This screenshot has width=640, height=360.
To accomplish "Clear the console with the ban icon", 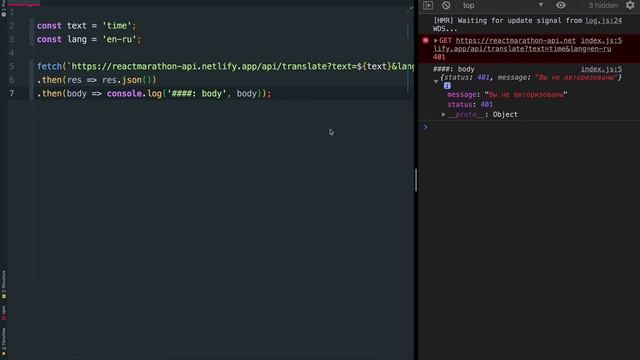I will (446, 5).
